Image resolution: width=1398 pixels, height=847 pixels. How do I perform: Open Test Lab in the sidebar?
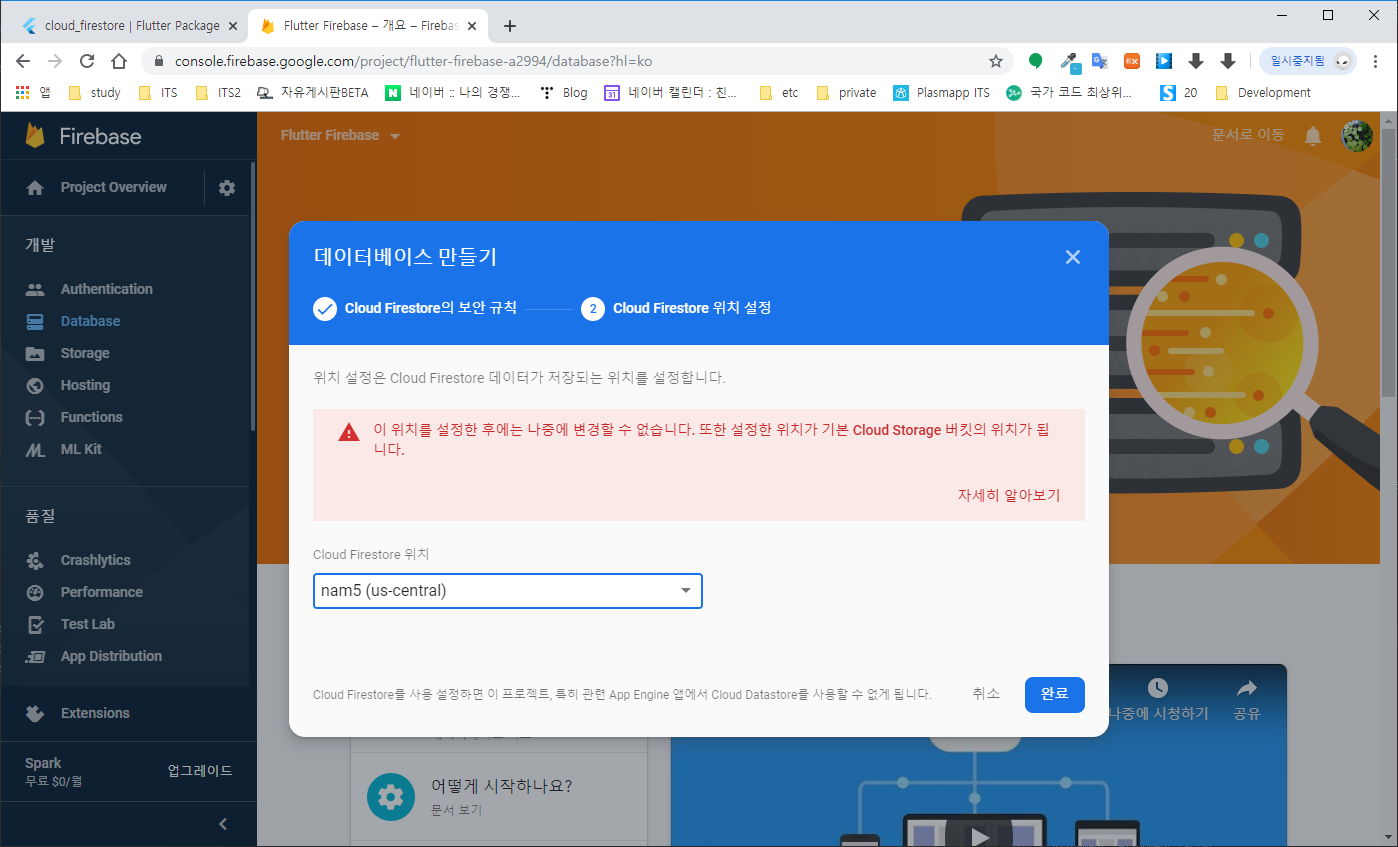(87, 624)
